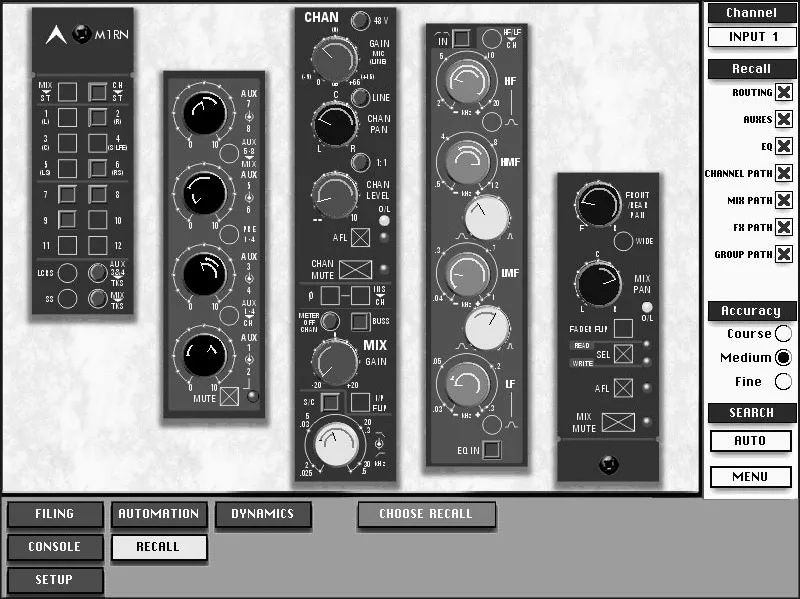Open the FILING page
The width and height of the screenshot is (800, 599).
(x=55, y=514)
